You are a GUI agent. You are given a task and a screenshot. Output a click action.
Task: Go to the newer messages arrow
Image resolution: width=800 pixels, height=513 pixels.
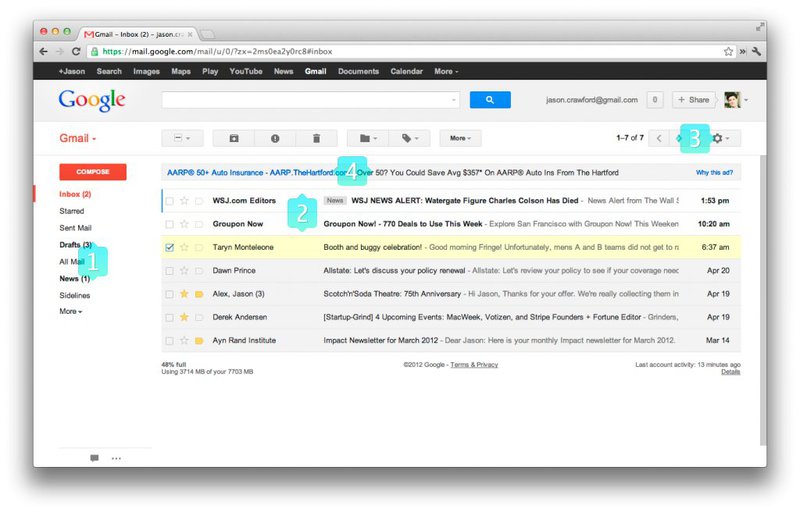[659, 138]
